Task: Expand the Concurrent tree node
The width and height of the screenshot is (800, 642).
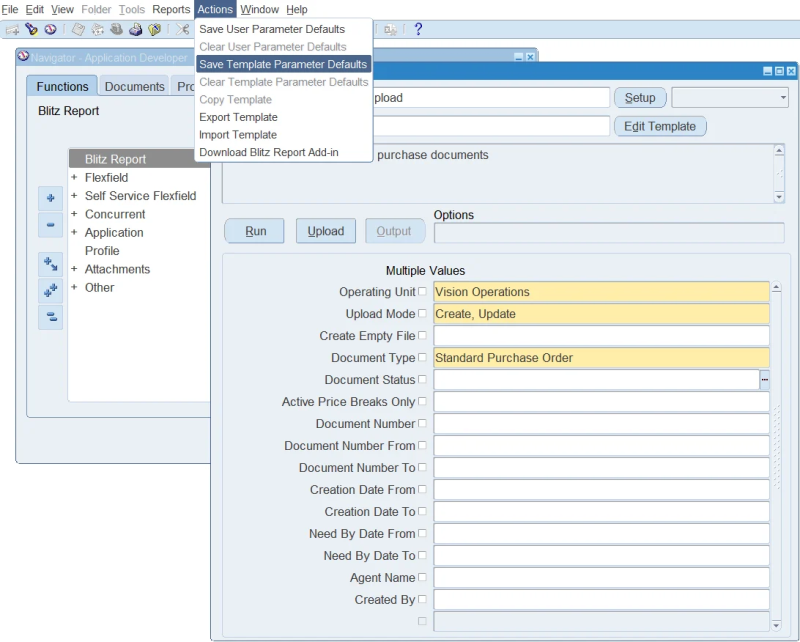Action: tap(74, 214)
